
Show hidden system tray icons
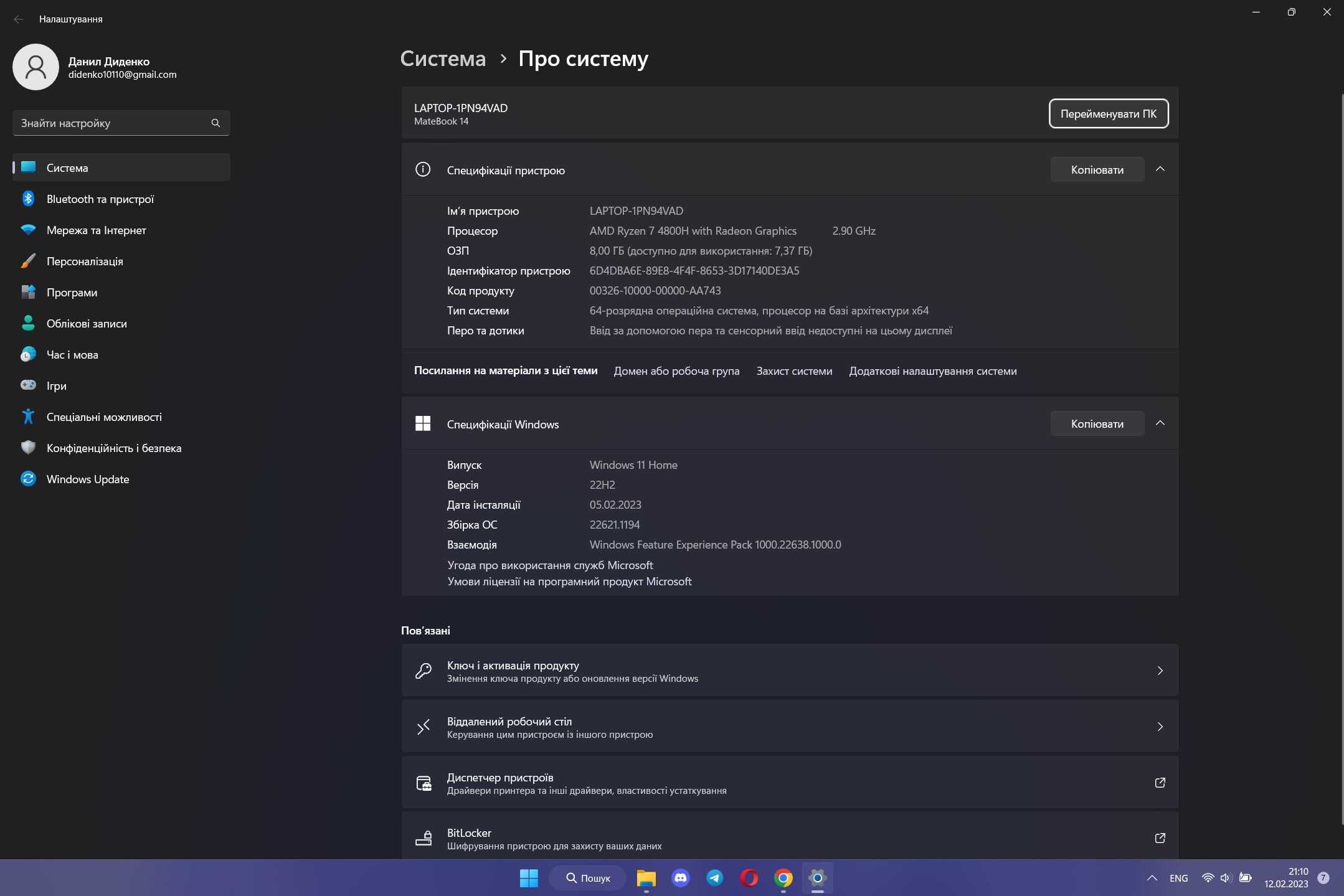tap(1152, 878)
